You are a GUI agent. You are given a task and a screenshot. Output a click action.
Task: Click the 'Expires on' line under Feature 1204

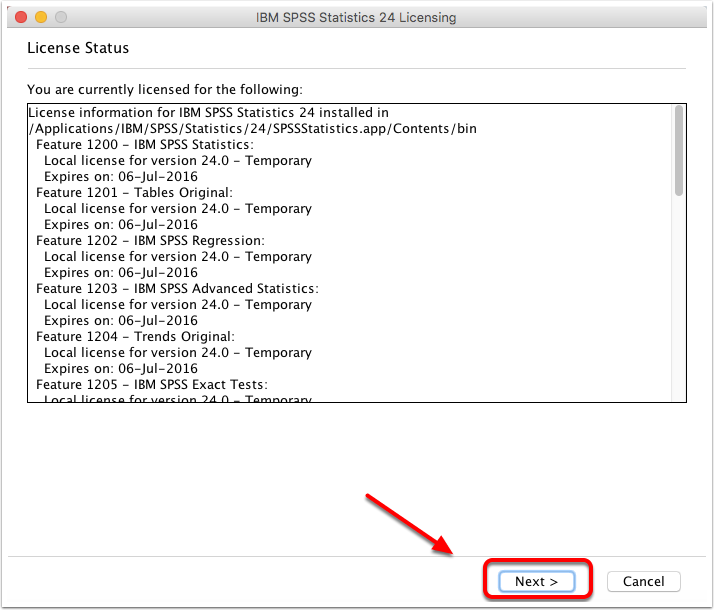pos(121,369)
